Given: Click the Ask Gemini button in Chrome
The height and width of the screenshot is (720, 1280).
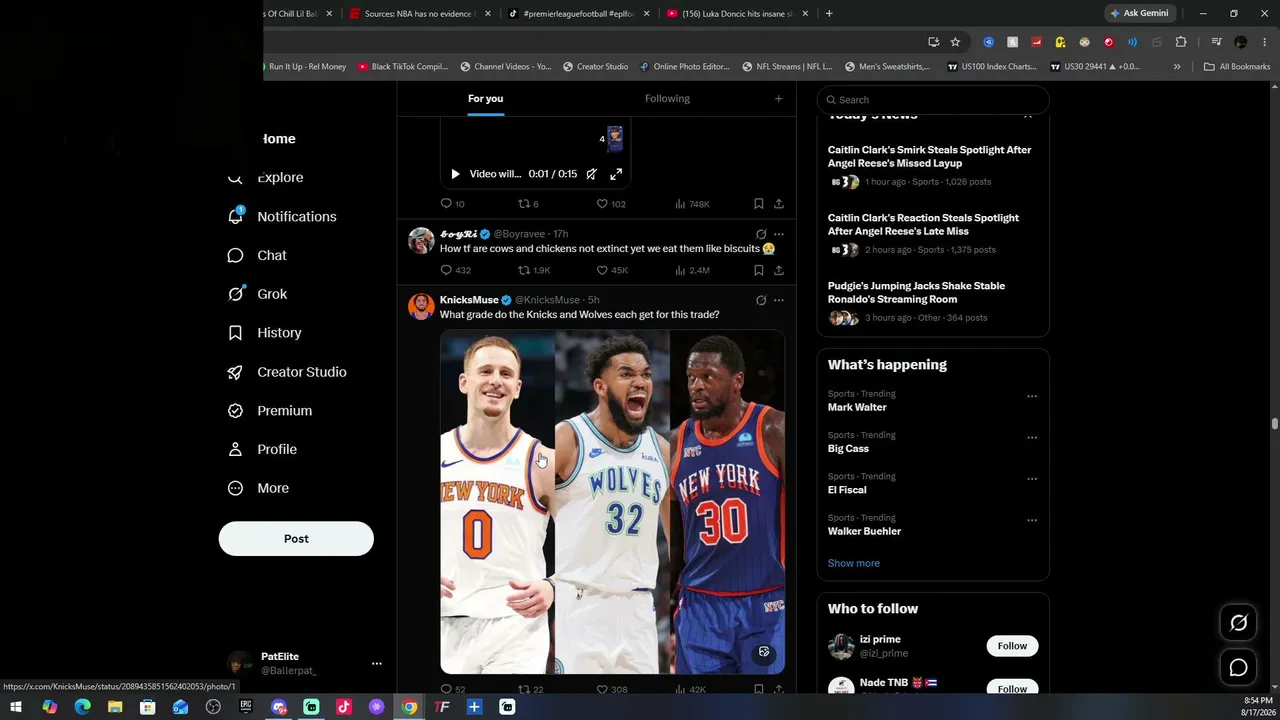Looking at the screenshot, I should [1139, 13].
